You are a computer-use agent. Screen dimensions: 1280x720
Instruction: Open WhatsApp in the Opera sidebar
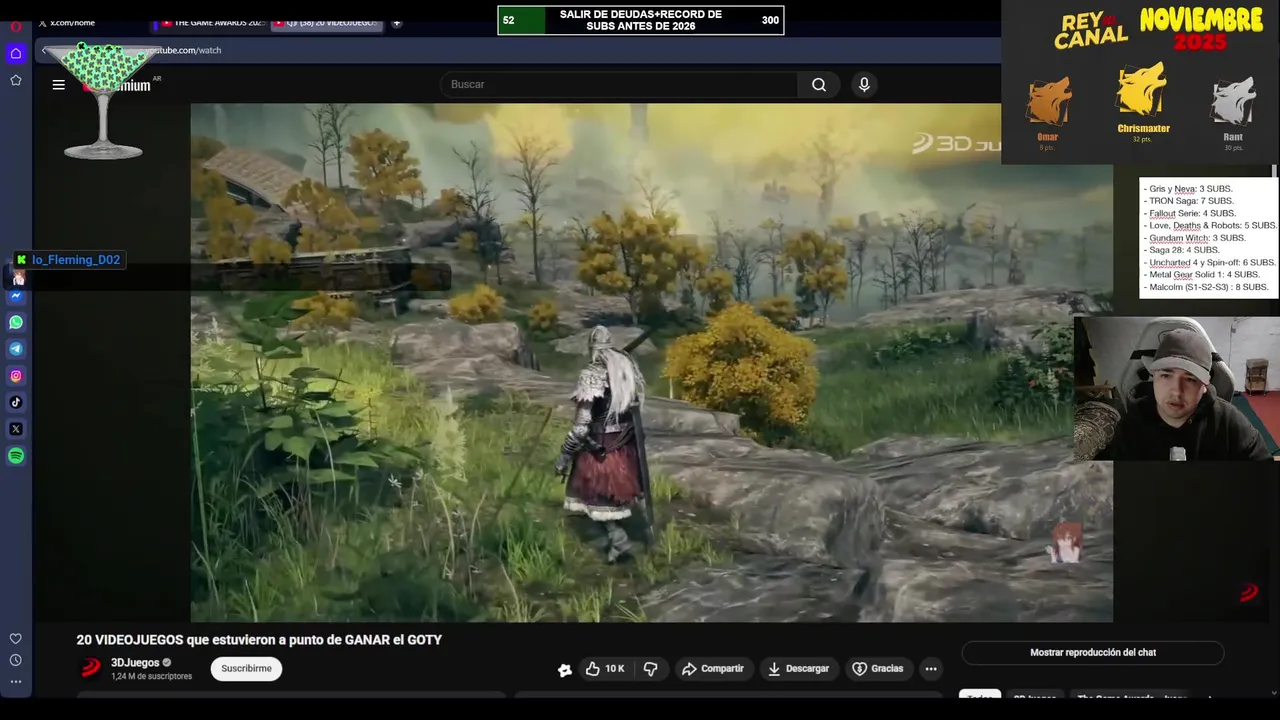(x=16, y=322)
